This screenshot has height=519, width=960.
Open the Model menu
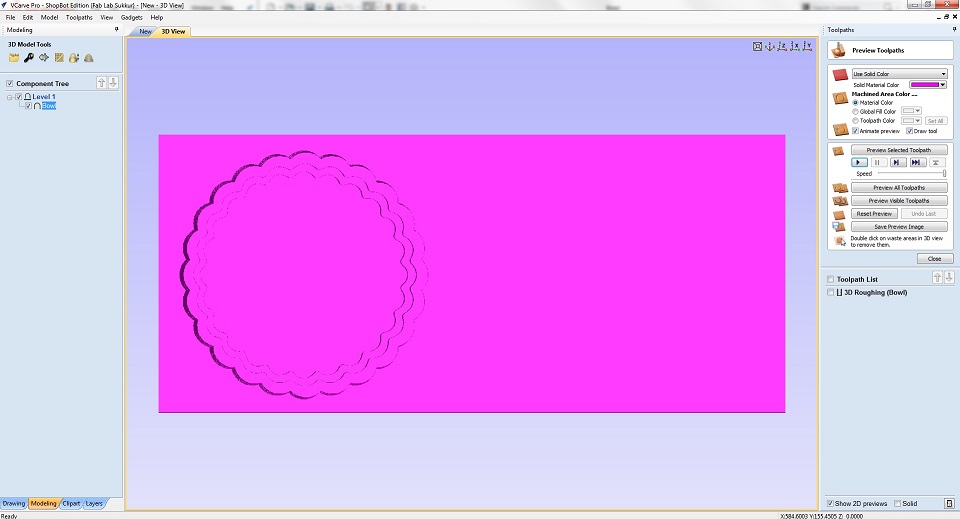point(49,17)
